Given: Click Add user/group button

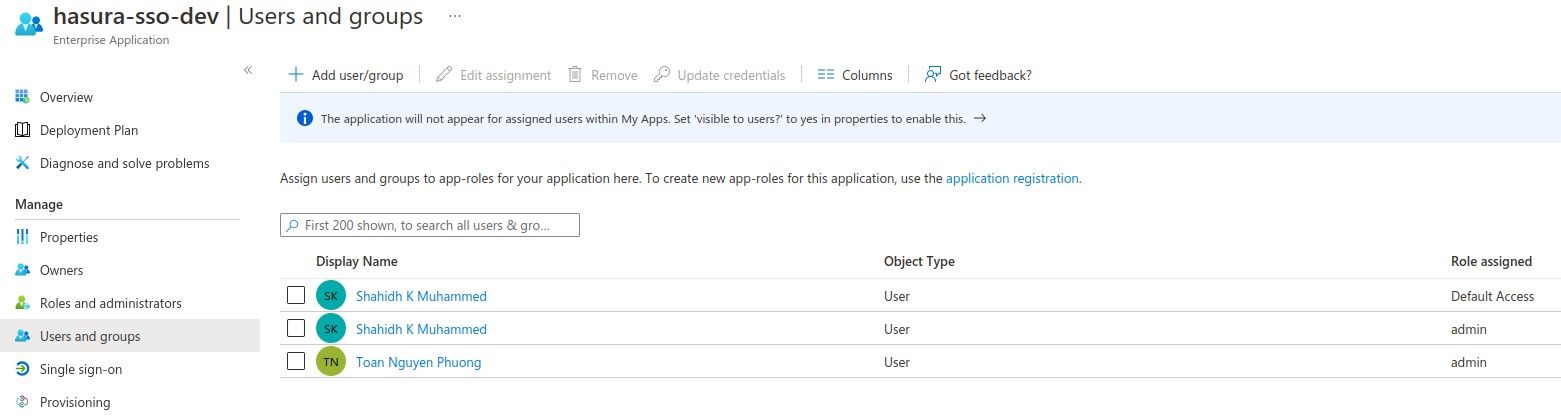Looking at the screenshot, I should [346, 75].
